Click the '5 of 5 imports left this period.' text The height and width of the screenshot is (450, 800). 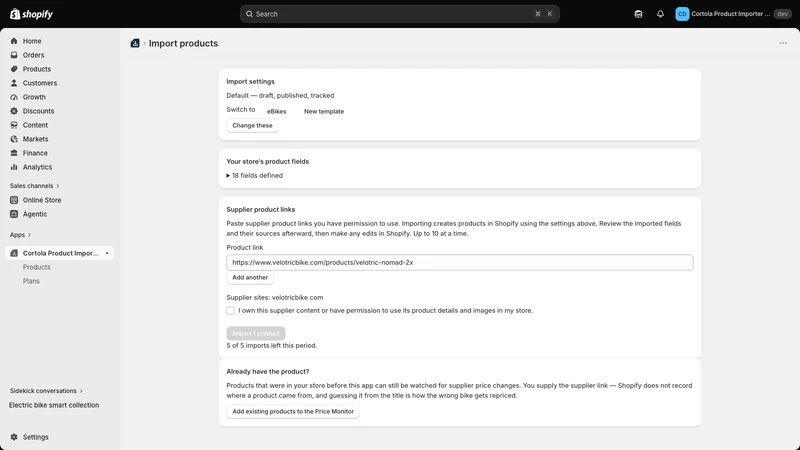coord(272,345)
